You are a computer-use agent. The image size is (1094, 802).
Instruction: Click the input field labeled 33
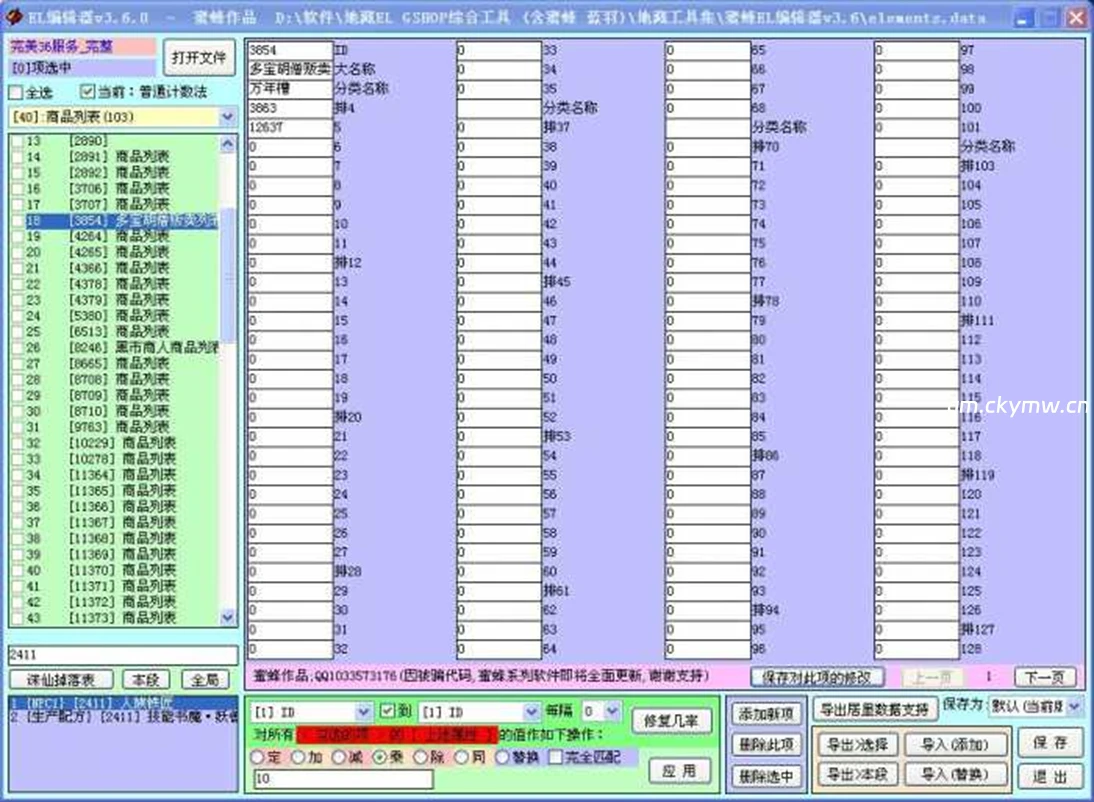click(499, 50)
